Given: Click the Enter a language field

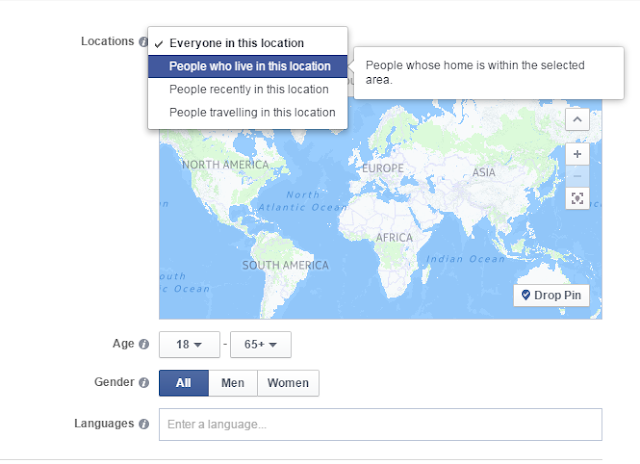Looking at the screenshot, I should pos(380,424).
